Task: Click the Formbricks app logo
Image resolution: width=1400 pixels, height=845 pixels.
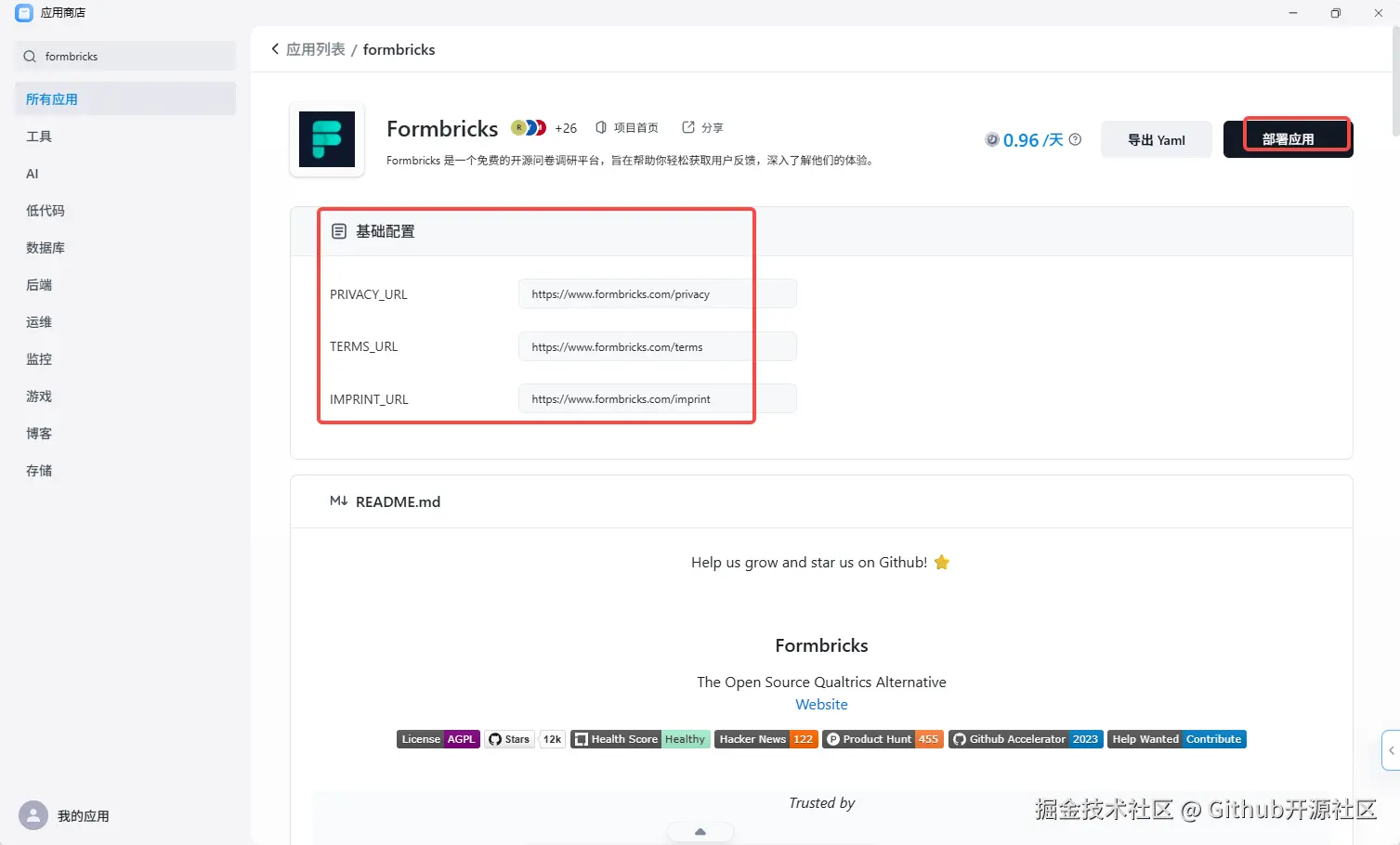Action: point(327,139)
